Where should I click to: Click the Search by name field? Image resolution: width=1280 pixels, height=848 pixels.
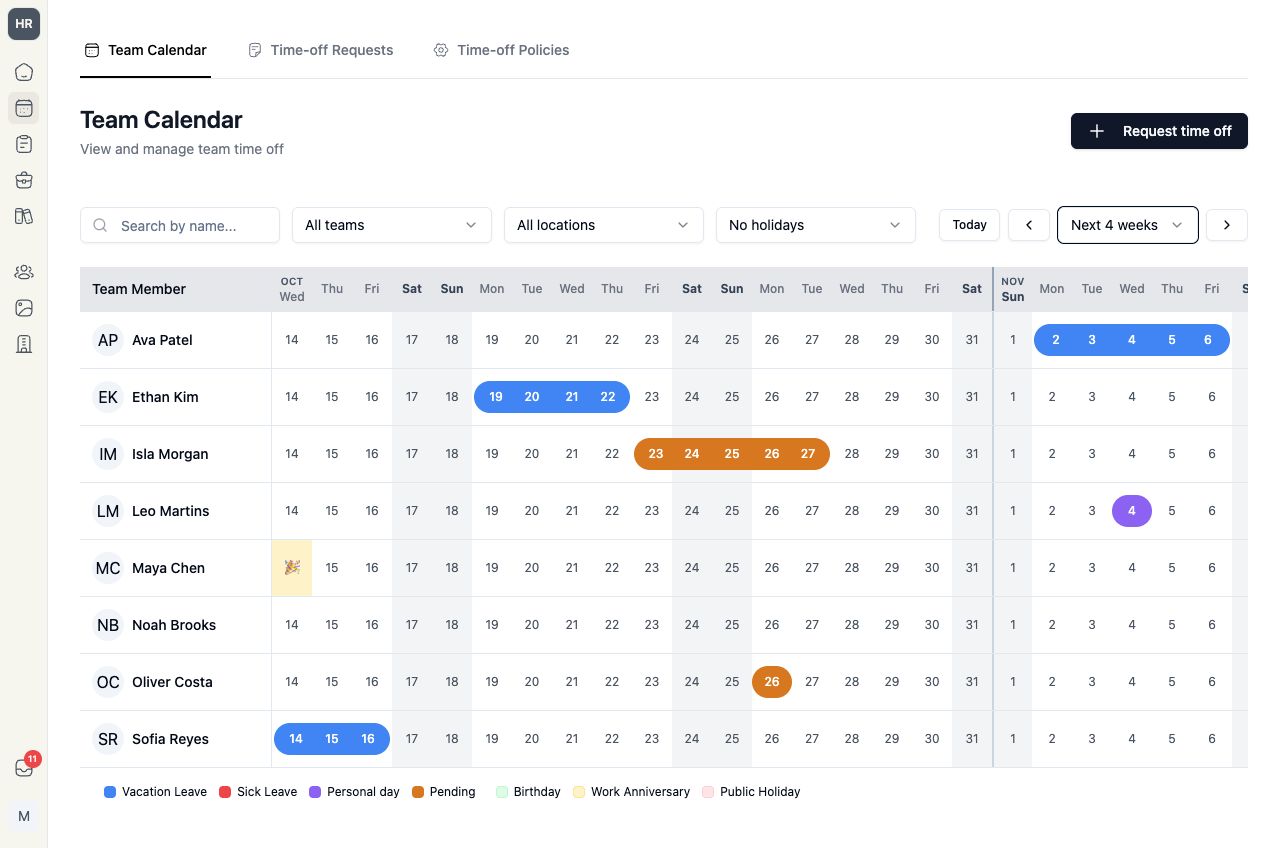pyautogui.click(x=180, y=225)
